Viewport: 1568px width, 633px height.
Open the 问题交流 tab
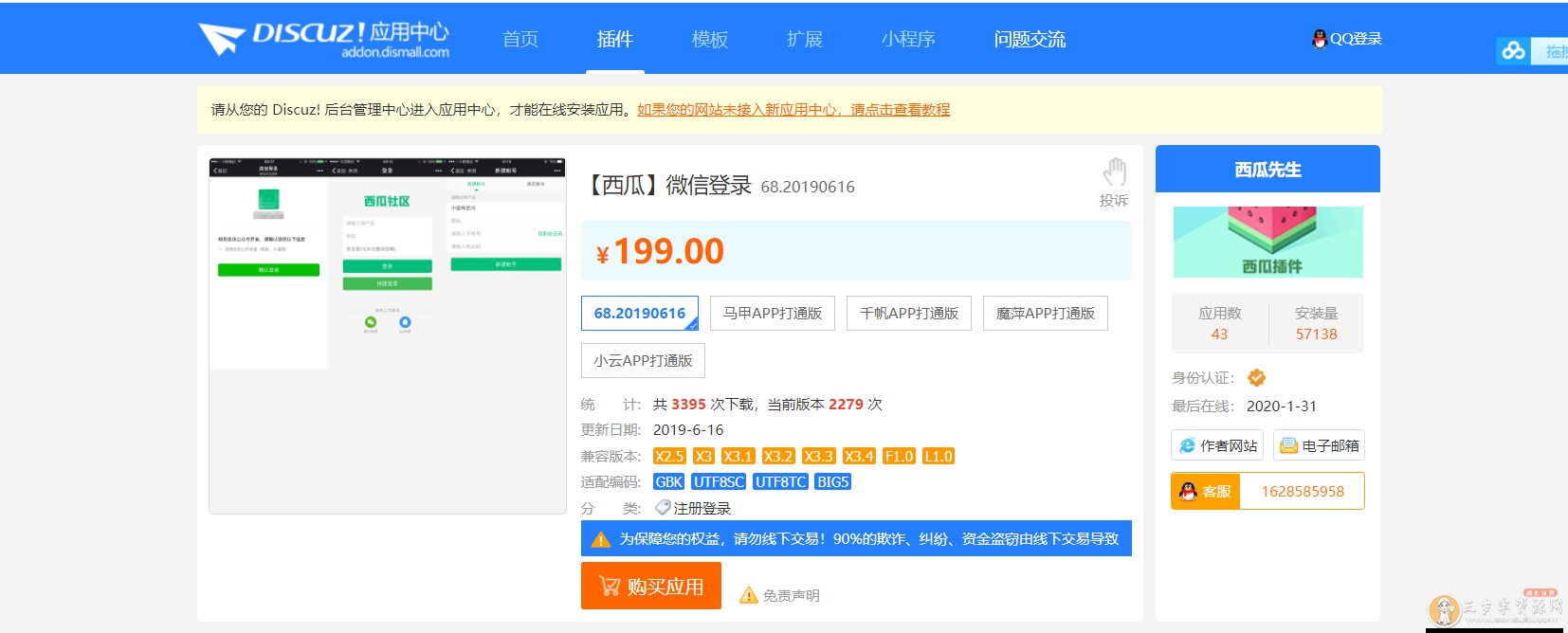point(1030,39)
